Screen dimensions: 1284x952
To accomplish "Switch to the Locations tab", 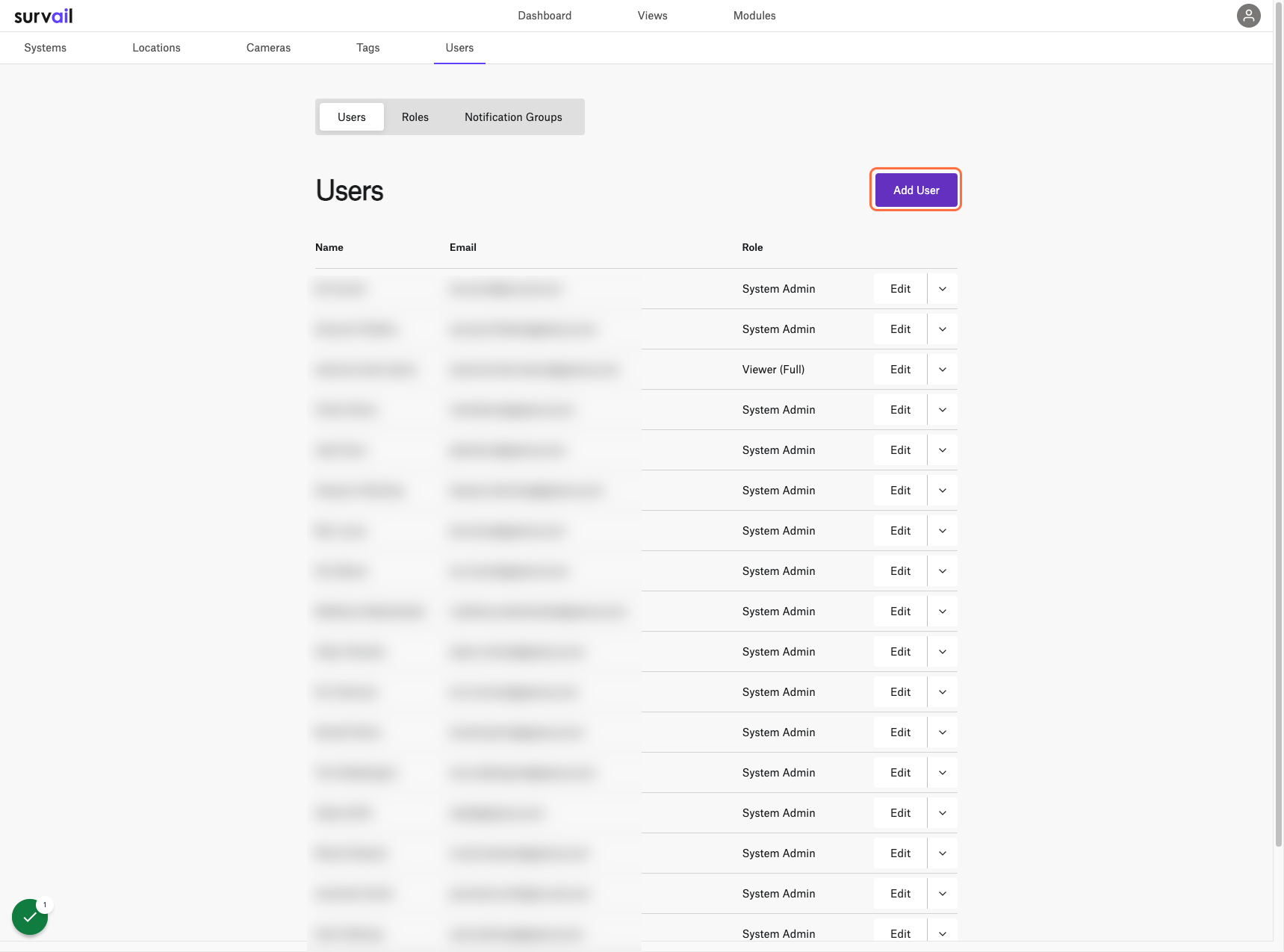I will click(x=156, y=48).
